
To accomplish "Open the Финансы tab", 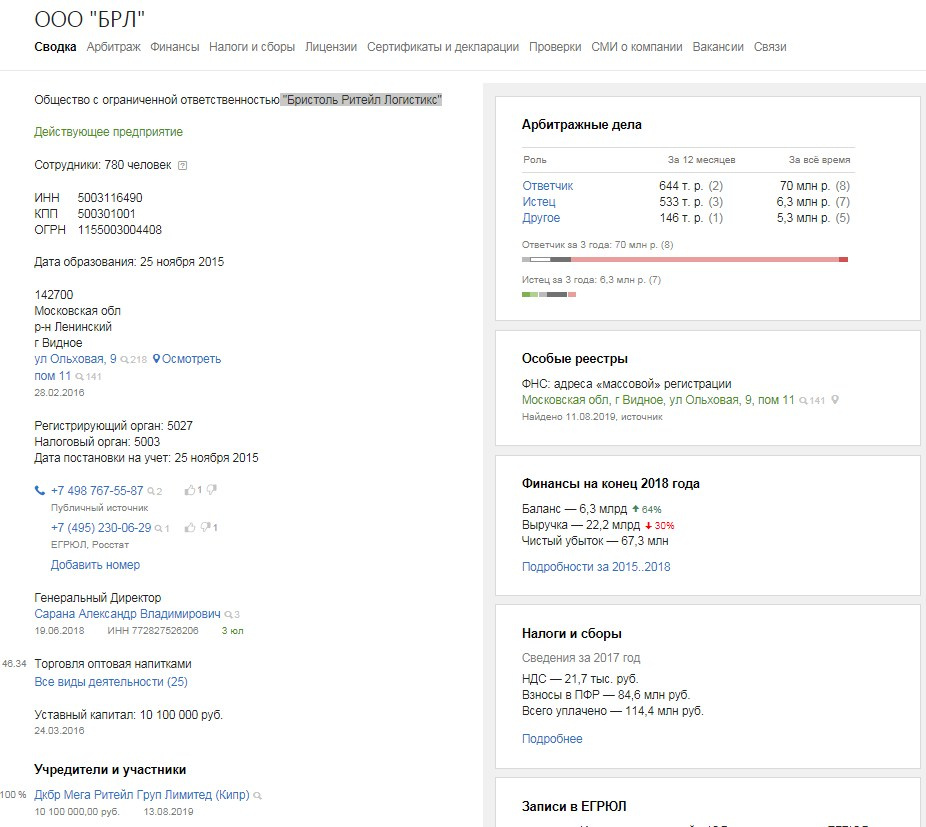I will coord(174,47).
